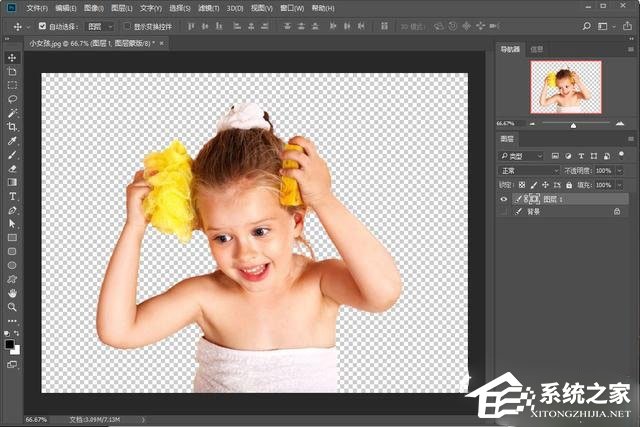Enable the 显示变换控件 checkbox

pyautogui.click(x=126, y=27)
